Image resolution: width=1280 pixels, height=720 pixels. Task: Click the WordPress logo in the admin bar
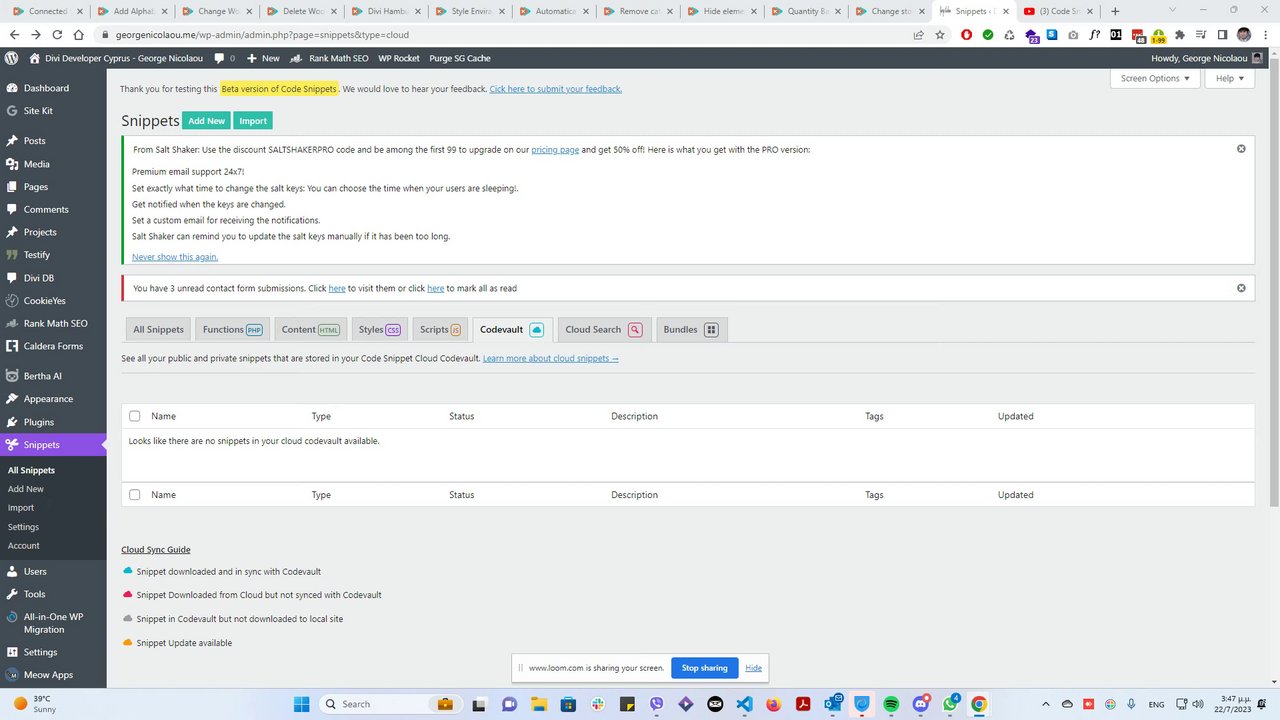pos(11,58)
